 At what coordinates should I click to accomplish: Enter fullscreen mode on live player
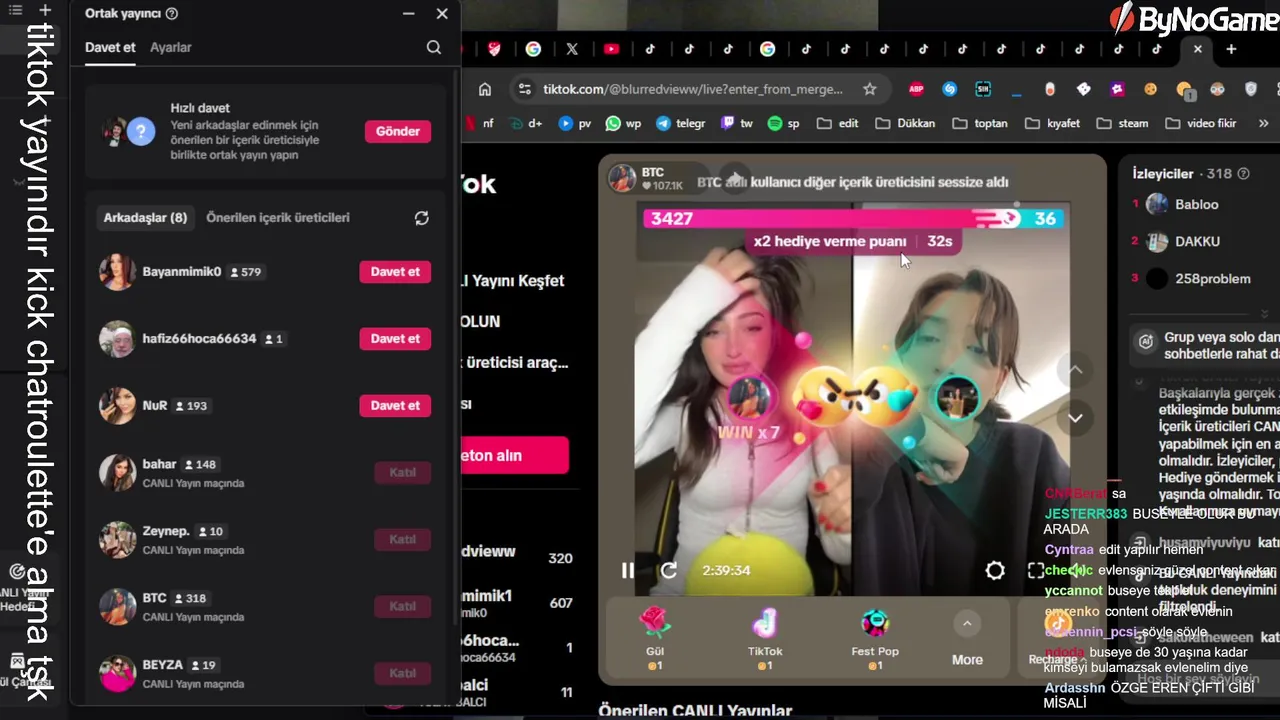click(1035, 570)
